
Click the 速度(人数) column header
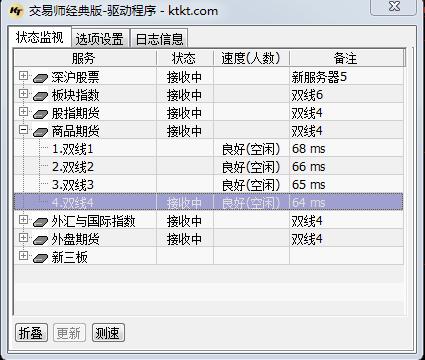(251, 58)
